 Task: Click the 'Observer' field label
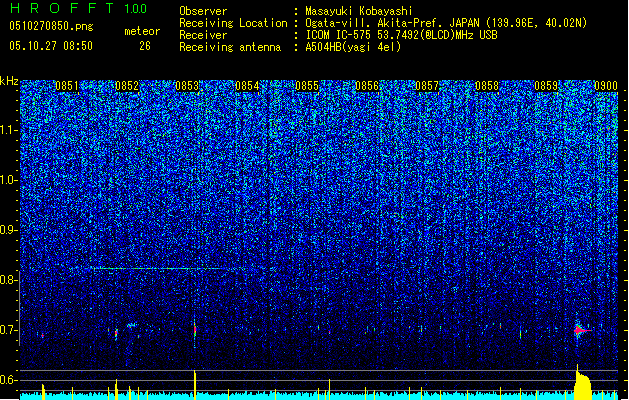point(203,11)
